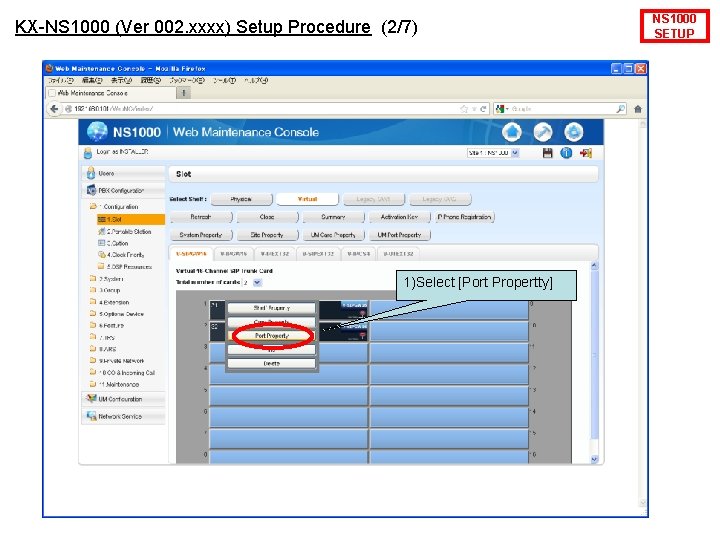
Task: Expand the 4.Extension folder
Action: 93,302
